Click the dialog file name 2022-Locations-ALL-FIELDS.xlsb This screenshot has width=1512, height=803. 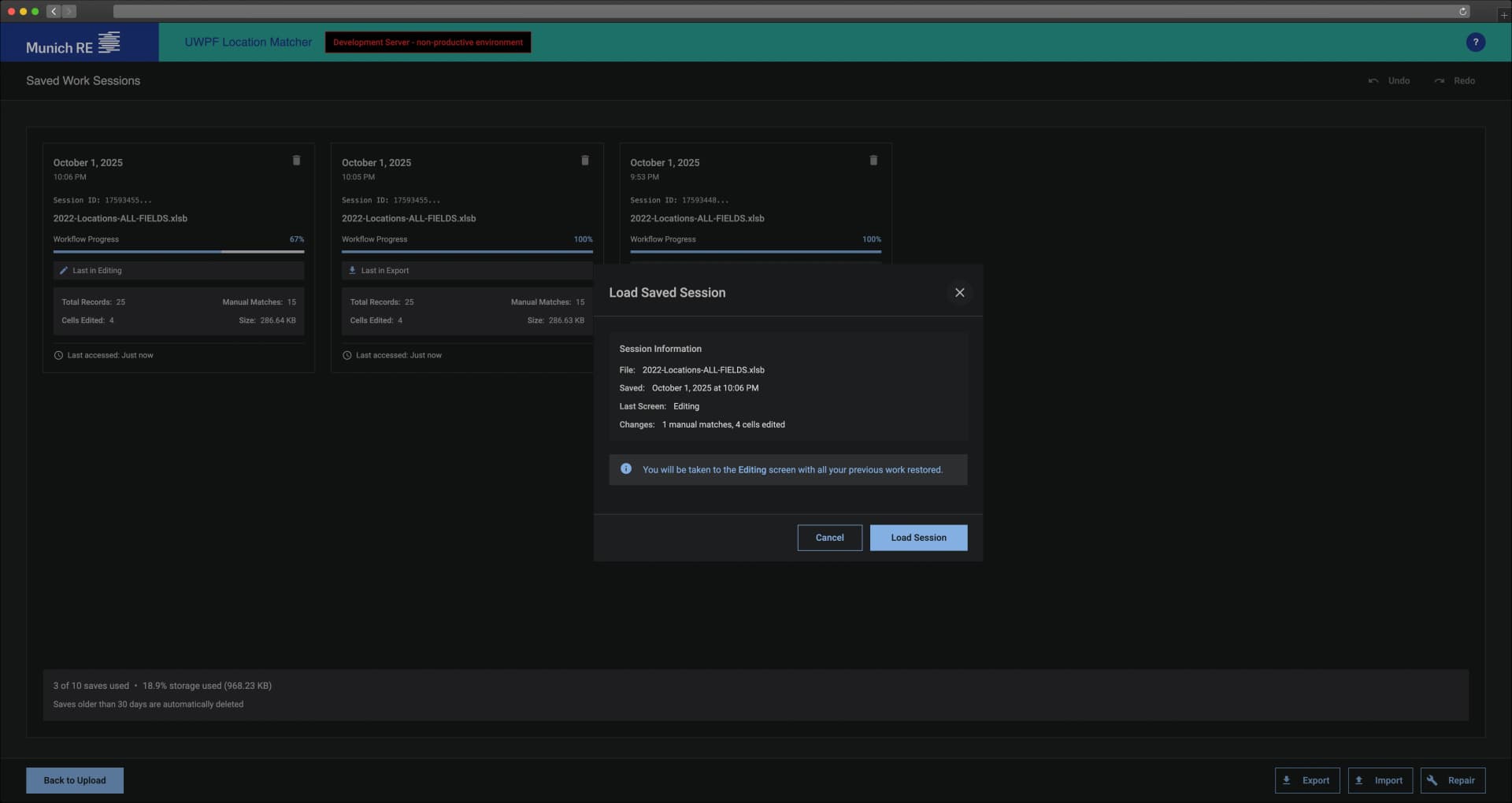(703, 370)
